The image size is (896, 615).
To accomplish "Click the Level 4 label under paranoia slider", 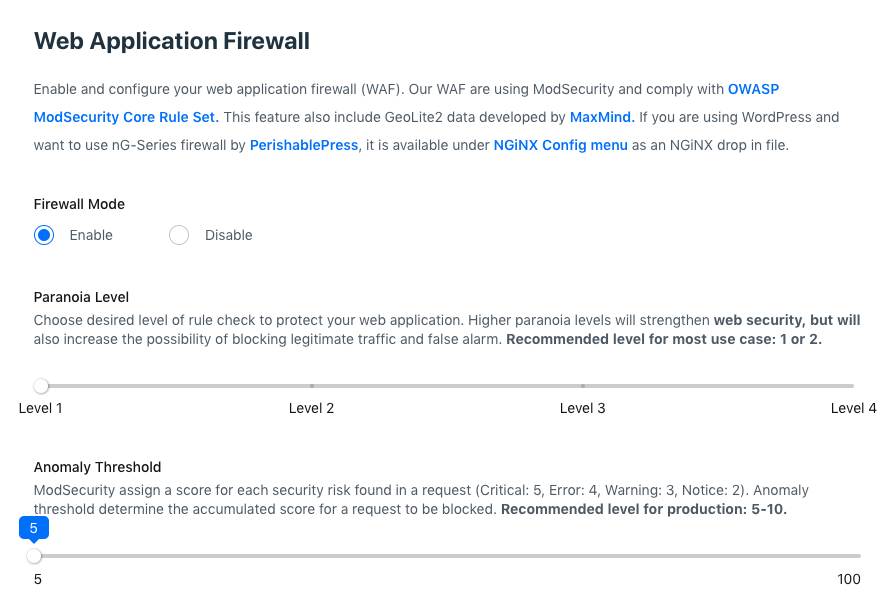I will [853, 408].
